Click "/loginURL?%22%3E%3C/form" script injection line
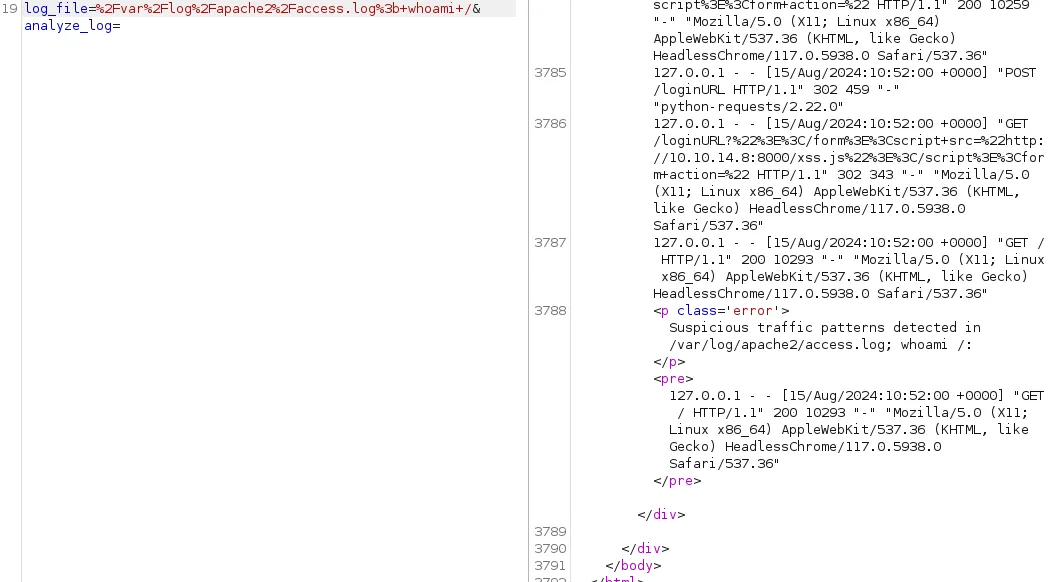This screenshot has width=1060, height=582. point(848,141)
